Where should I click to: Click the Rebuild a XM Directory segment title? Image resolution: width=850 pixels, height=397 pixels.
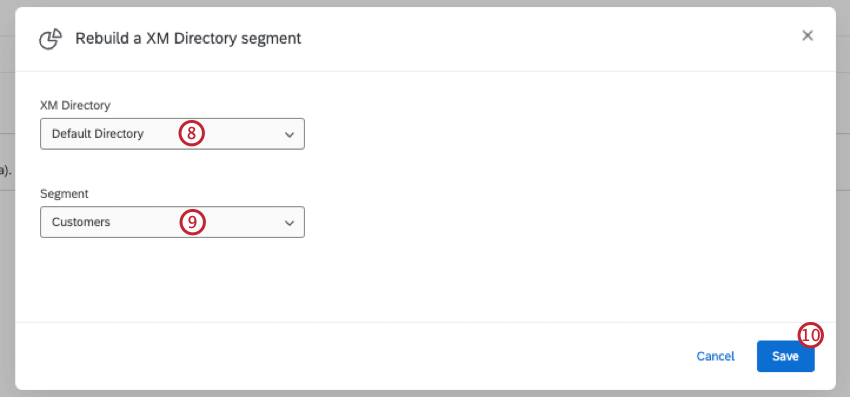(x=188, y=39)
